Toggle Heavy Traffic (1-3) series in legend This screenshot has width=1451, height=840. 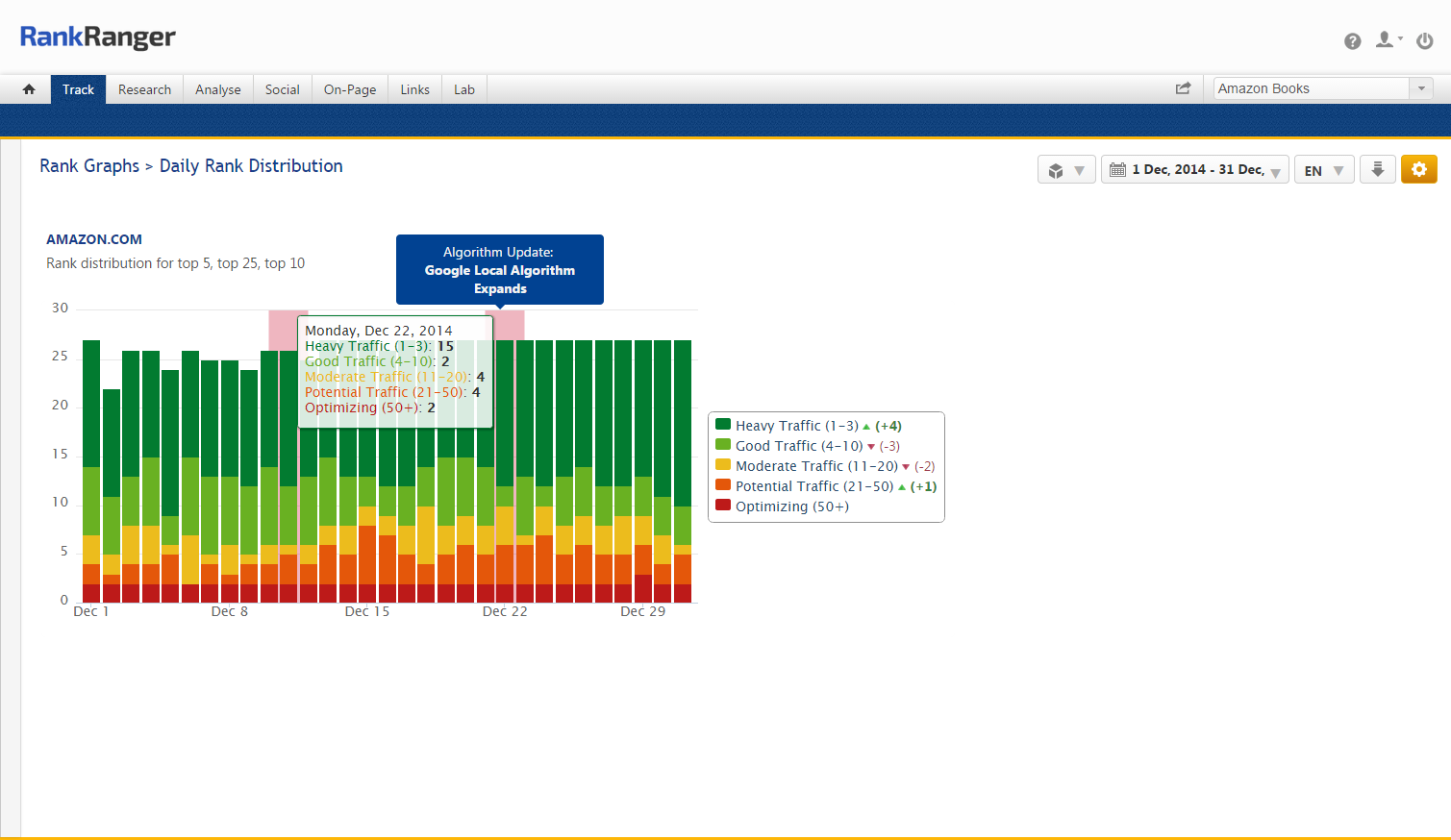click(x=796, y=426)
